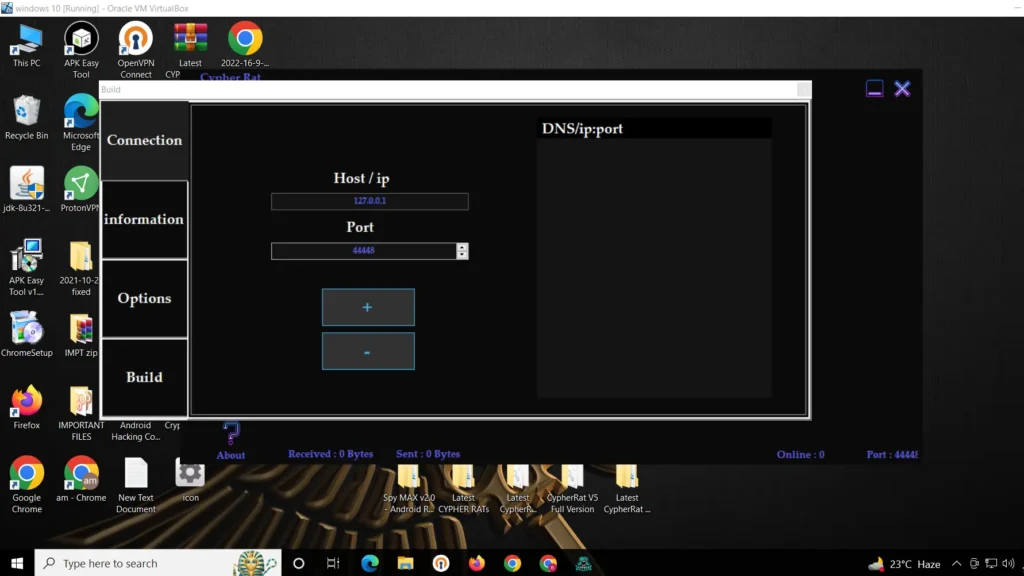This screenshot has height=576, width=1024.
Task: Open ChromeSetup installer icon
Action: coord(27,334)
